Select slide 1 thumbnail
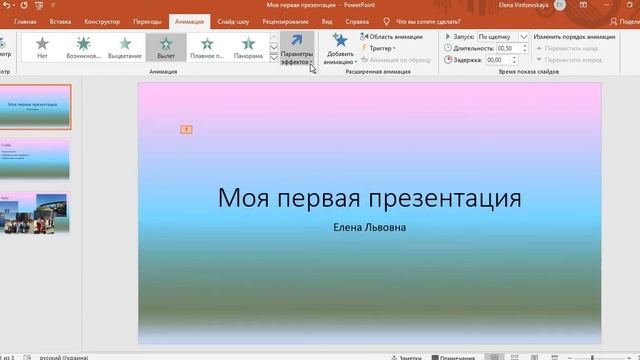640x360 pixels. pyautogui.click(x=35, y=107)
